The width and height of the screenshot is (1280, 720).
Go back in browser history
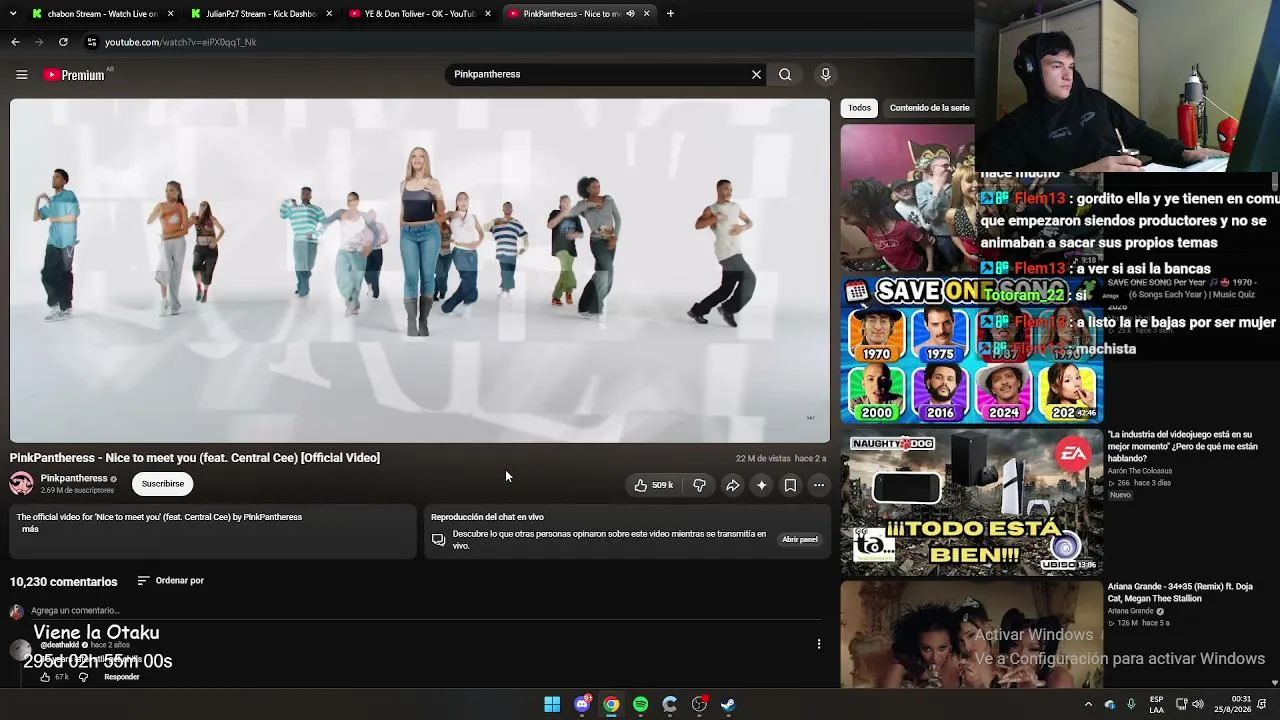15,42
